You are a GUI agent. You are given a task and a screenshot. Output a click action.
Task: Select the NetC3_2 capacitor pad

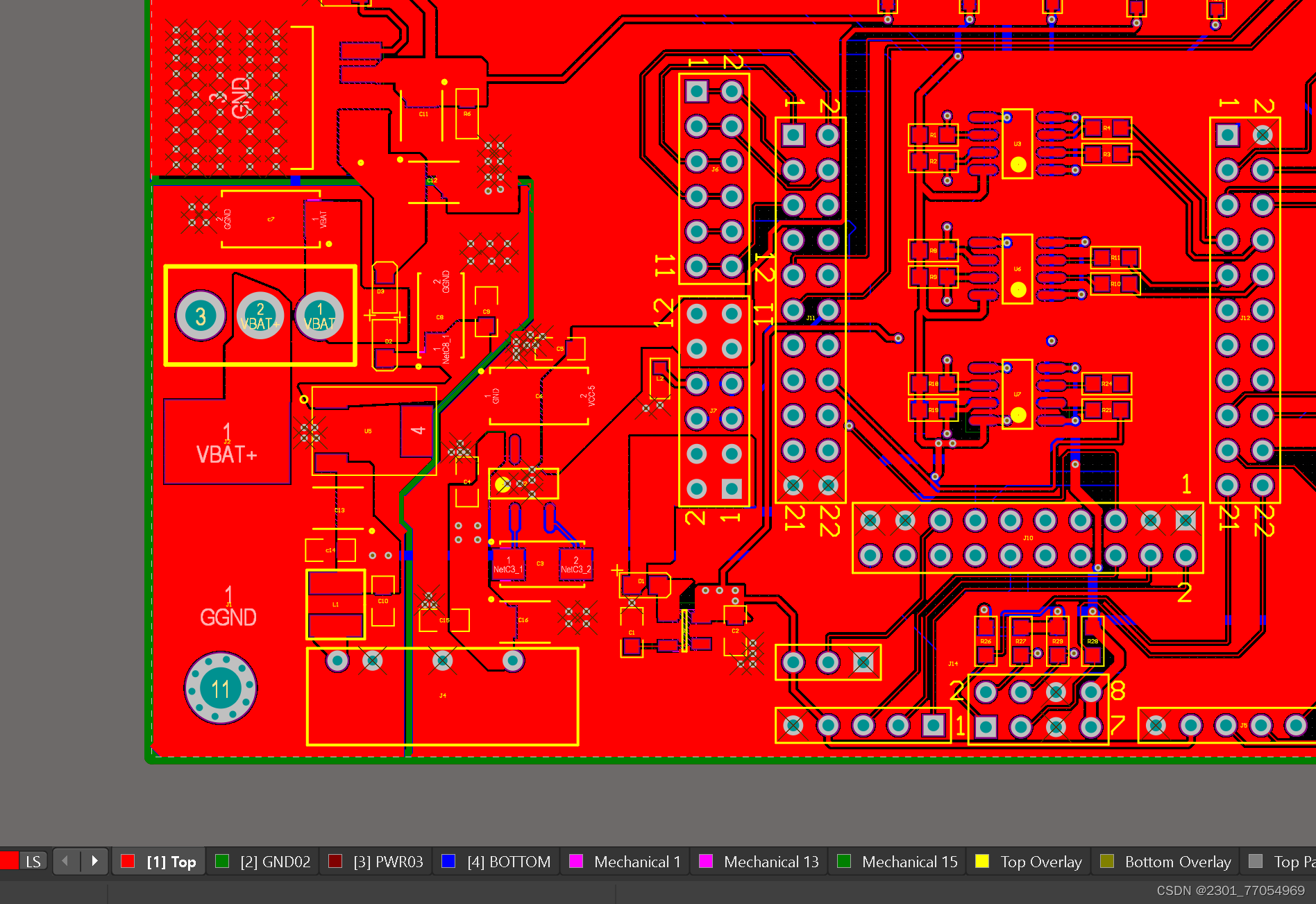(576, 565)
